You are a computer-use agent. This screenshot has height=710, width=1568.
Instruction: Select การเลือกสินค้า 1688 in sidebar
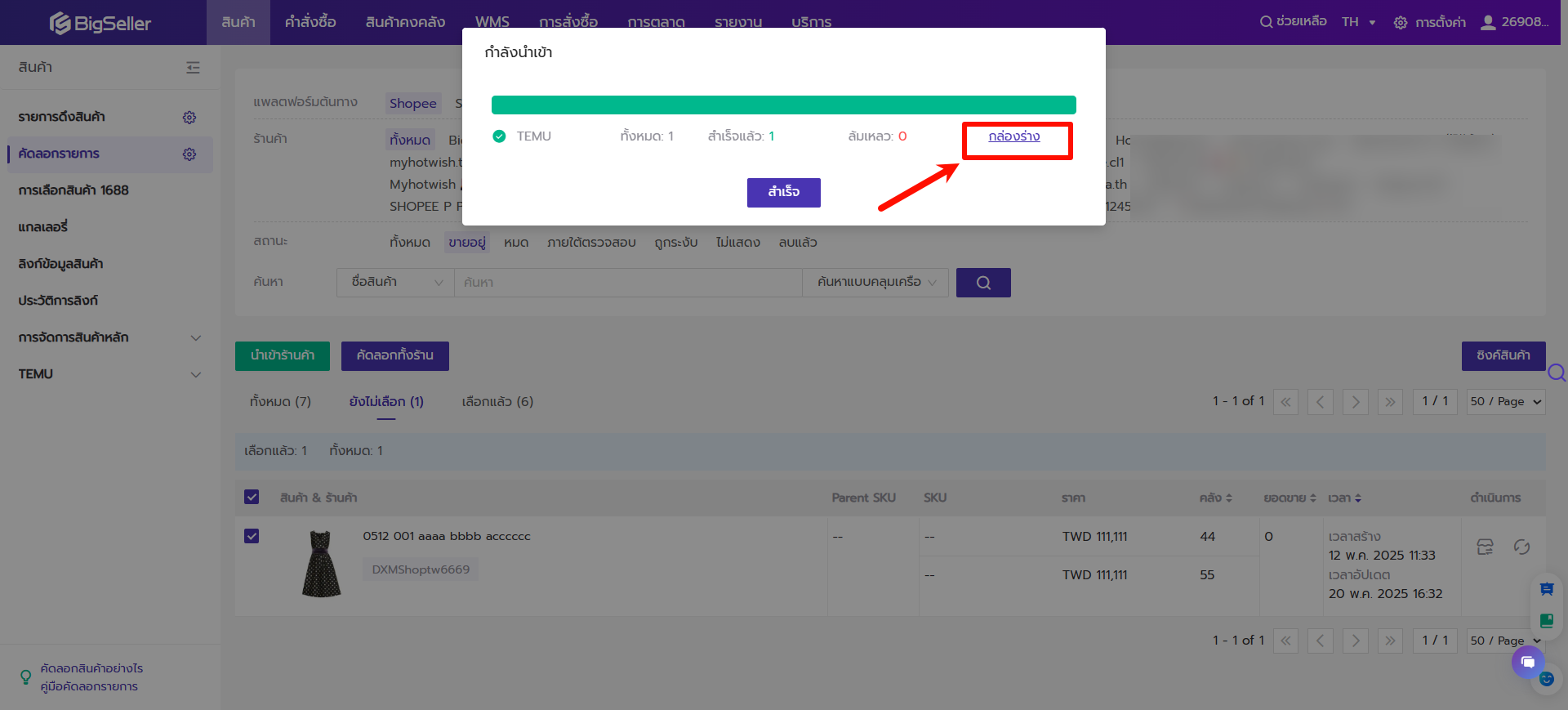point(73,190)
